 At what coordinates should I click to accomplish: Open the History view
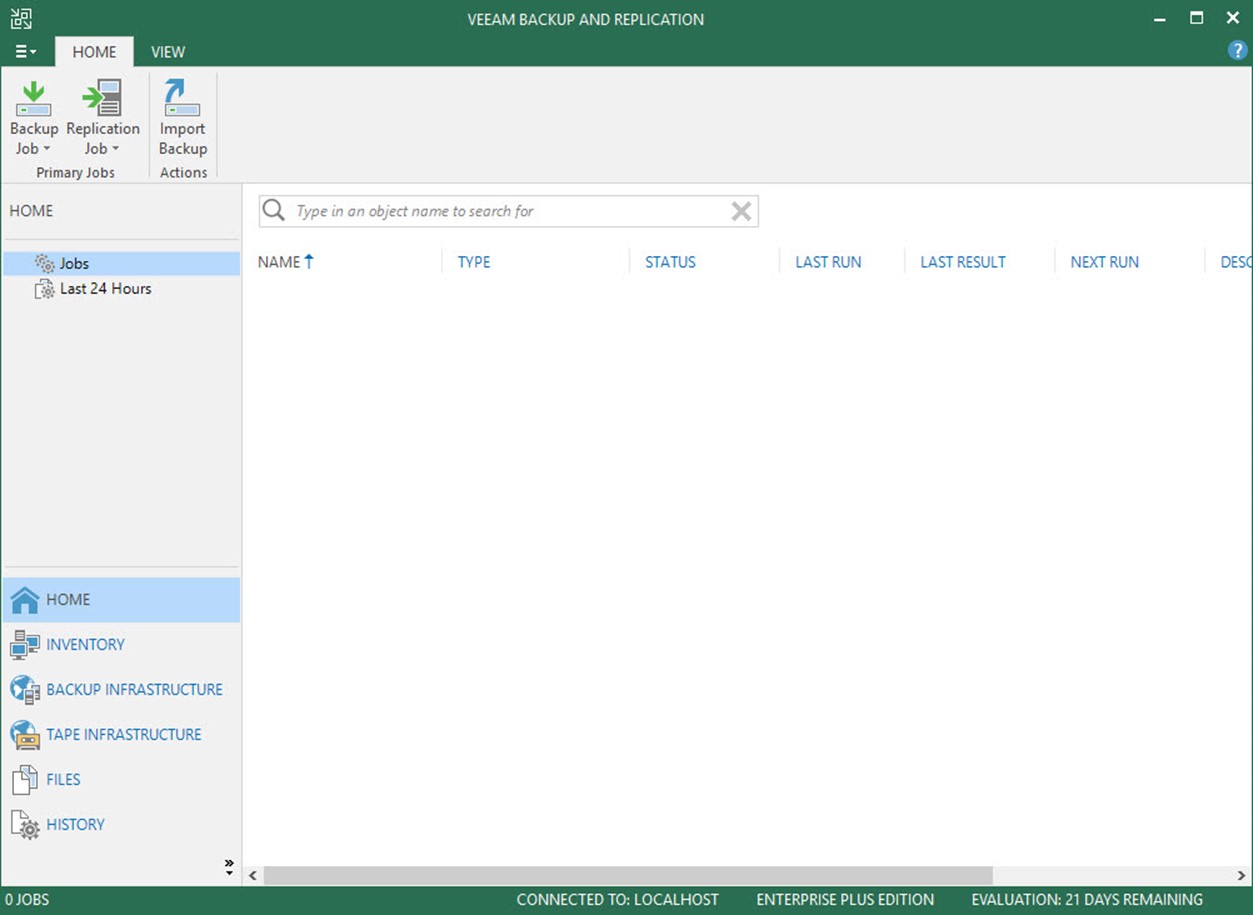[74, 825]
